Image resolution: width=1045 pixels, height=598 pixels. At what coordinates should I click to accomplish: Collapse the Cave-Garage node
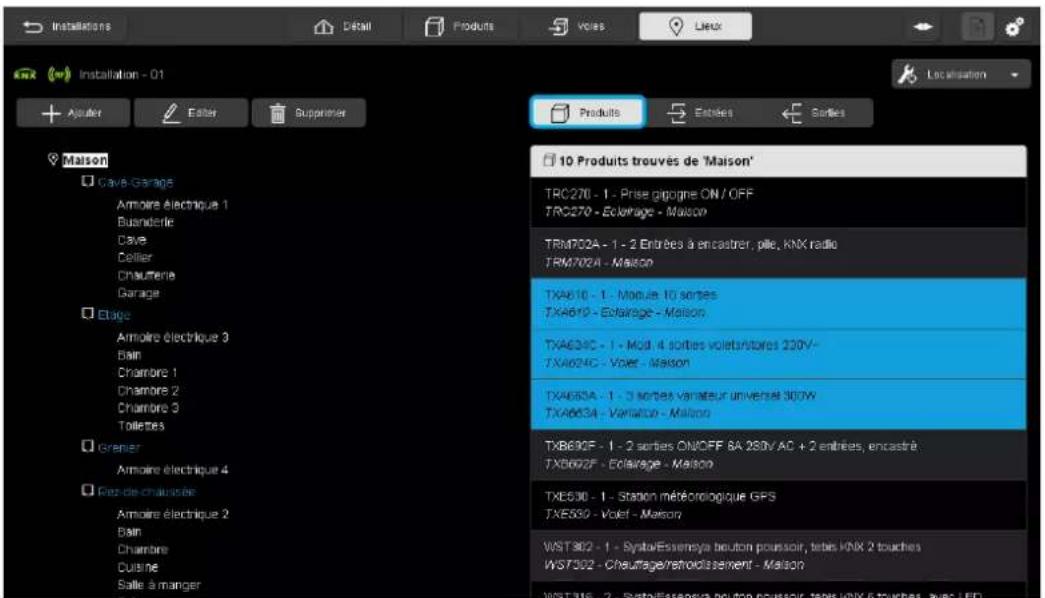click(87, 181)
